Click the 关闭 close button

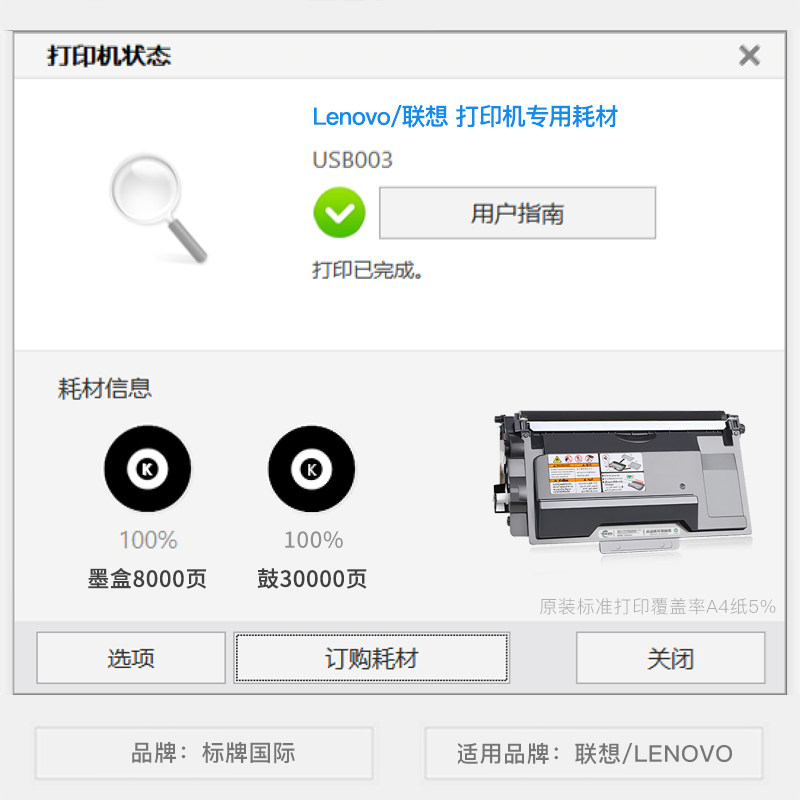670,658
